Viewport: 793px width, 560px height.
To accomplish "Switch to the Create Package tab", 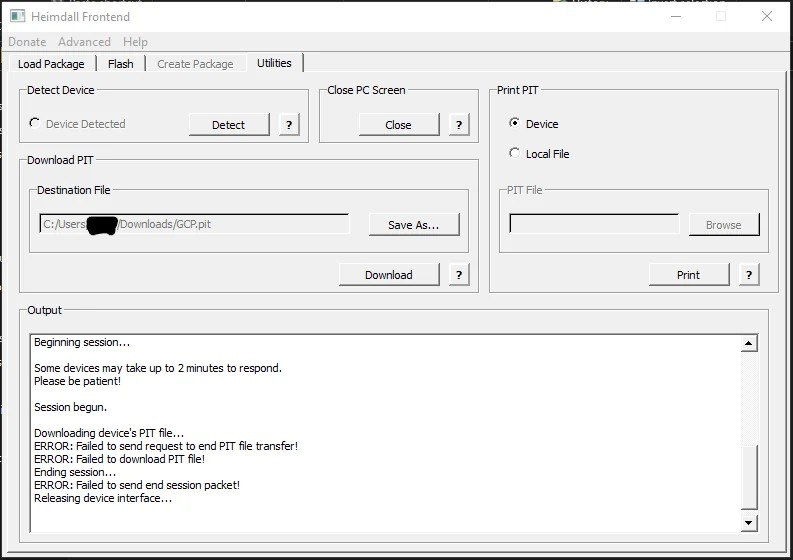I will pyautogui.click(x=195, y=64).
